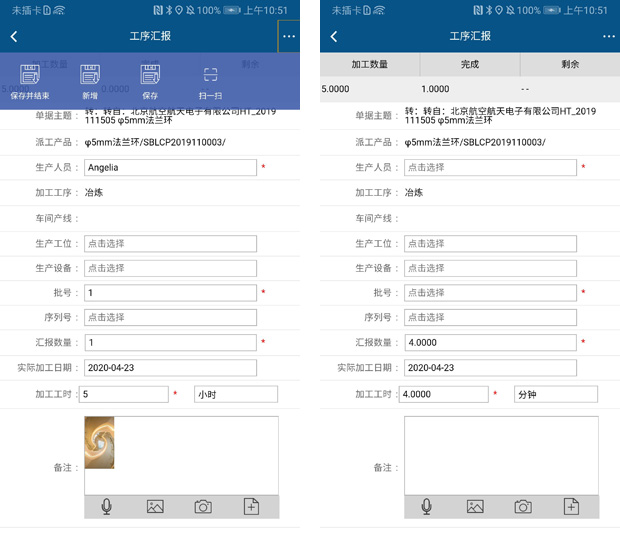Select the 完成 column tab
Screen dimensions: 620x533
[469, 64]
